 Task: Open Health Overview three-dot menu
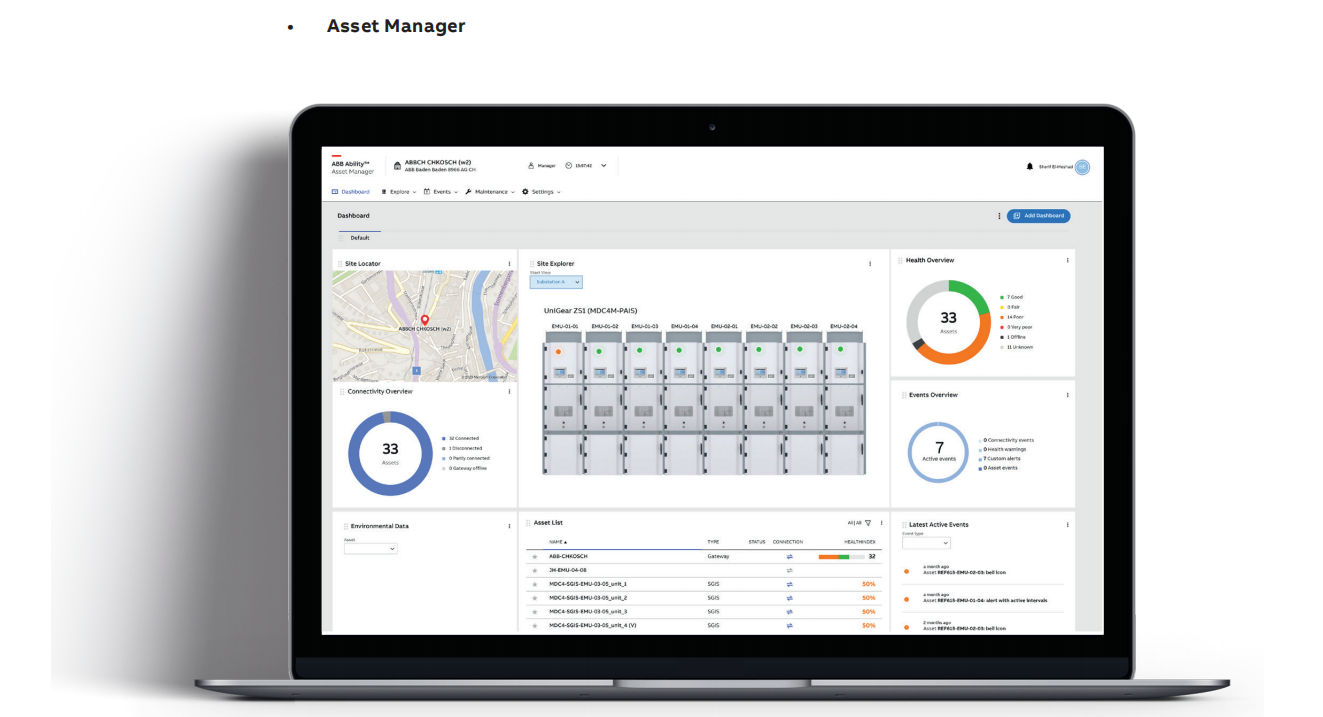click(1067, 260)
